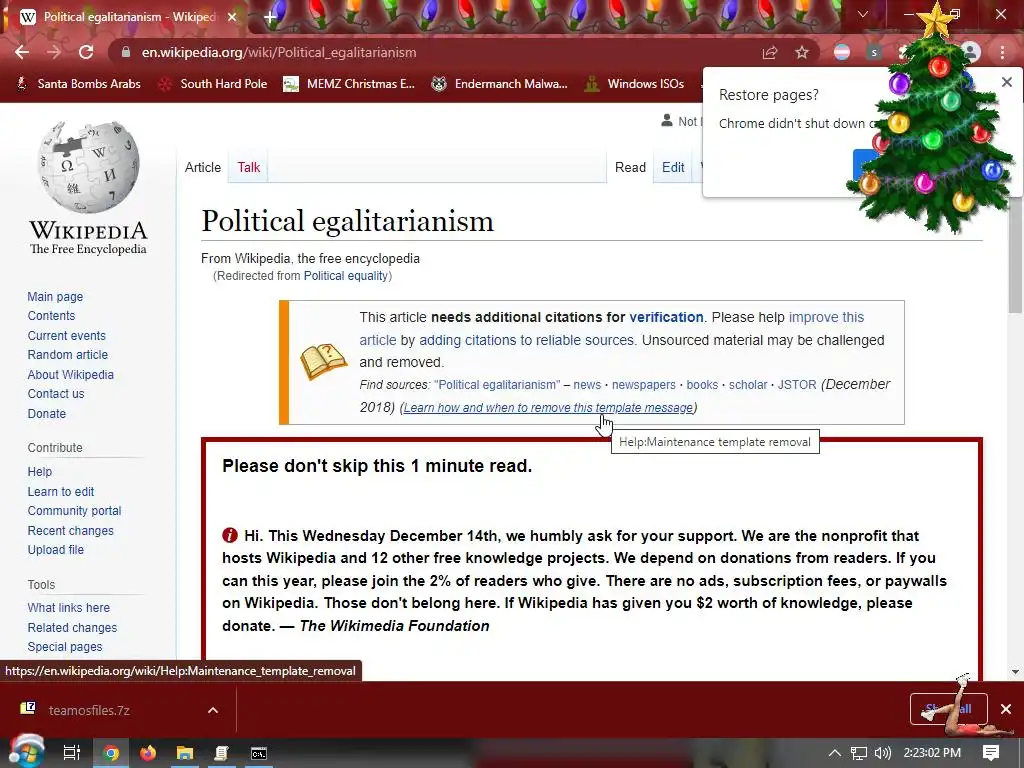The height and width of the screenshot is (768, 1024).
Task: Open tab search dropdown chevron
Action: (863, 14)
